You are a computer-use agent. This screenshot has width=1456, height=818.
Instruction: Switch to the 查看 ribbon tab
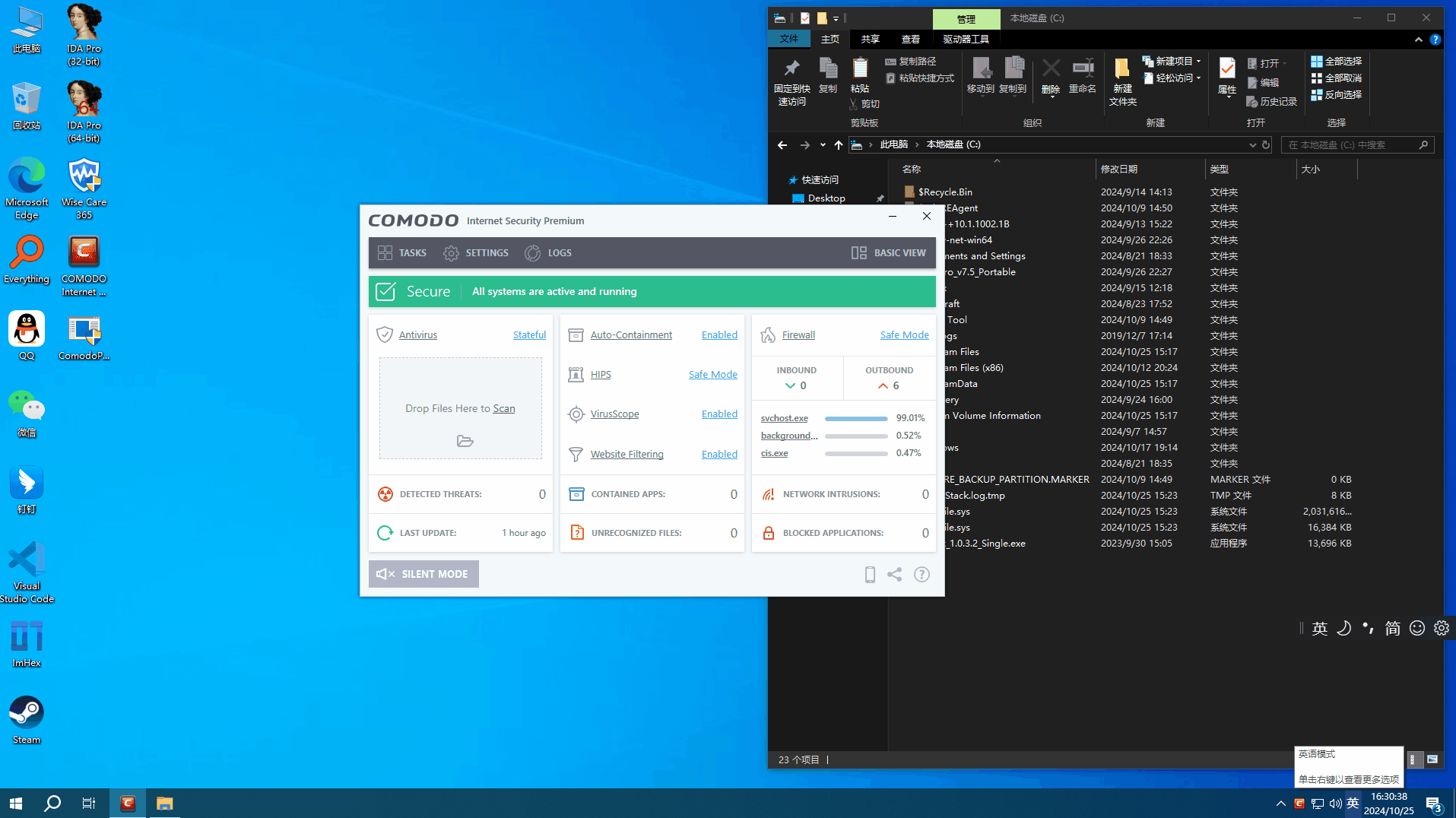coord(910,40)
